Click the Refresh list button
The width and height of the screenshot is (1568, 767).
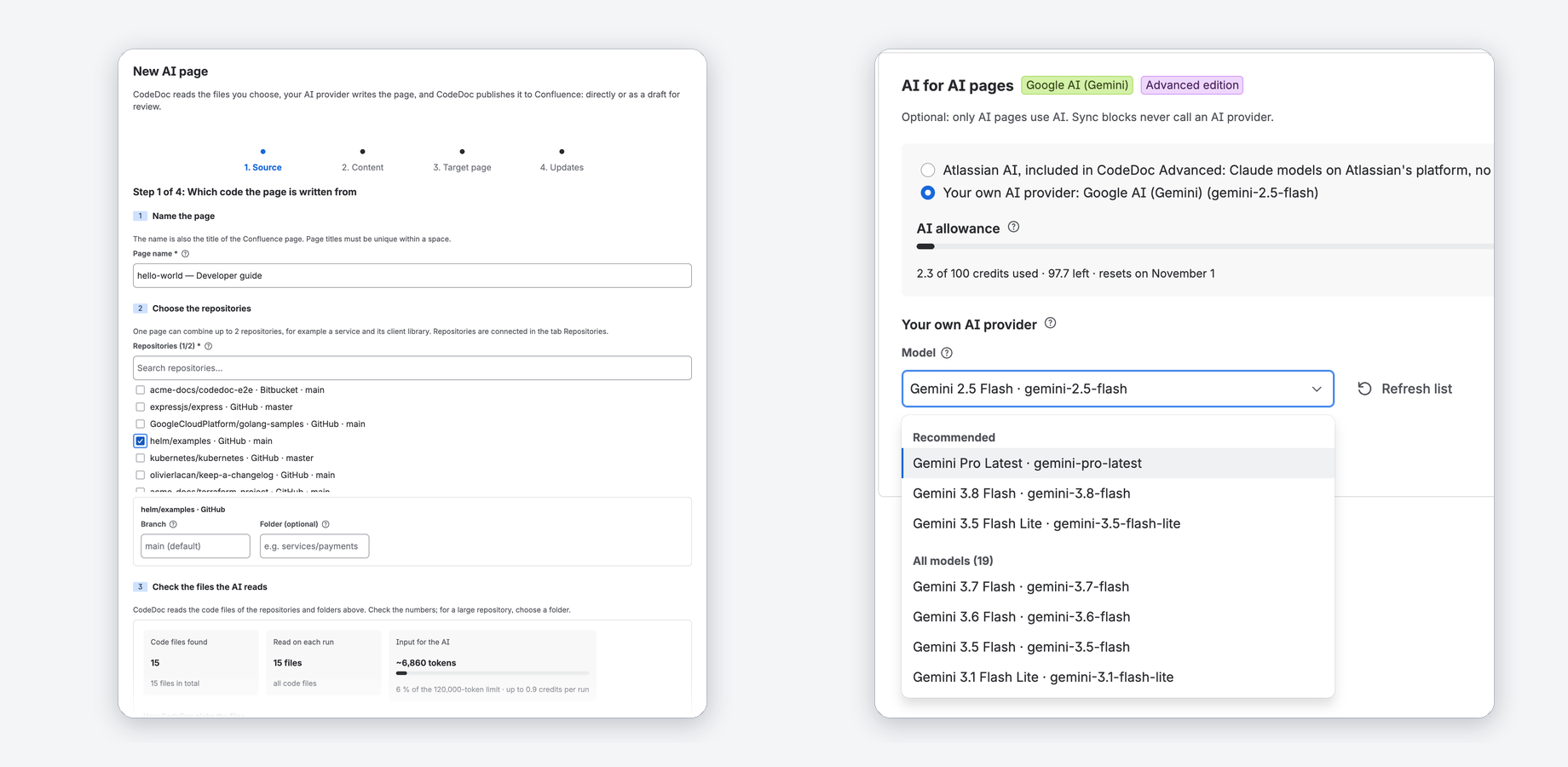click(1404, 389)
